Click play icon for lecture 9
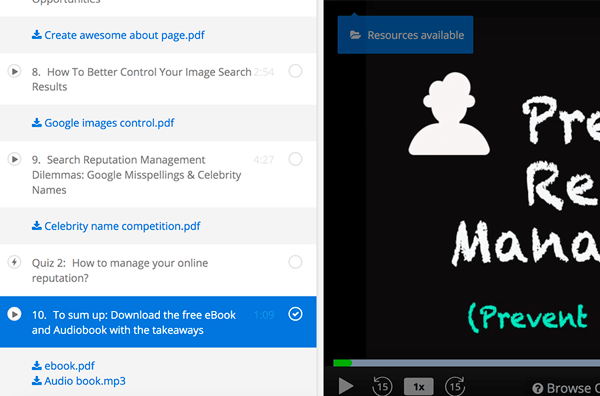This screenshot has height=396, width=600. click(15, 159)
